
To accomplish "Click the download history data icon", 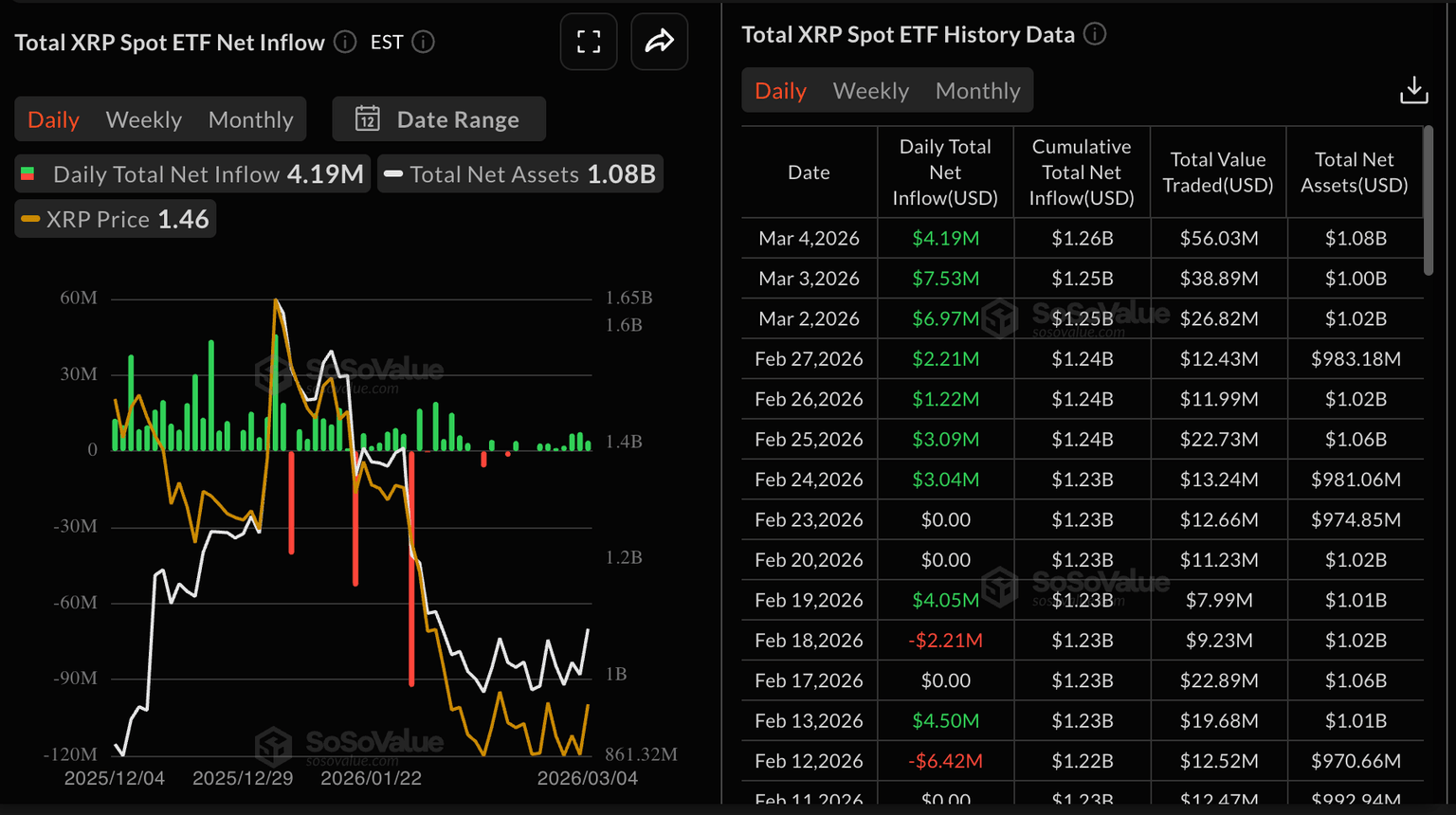I will tap(1413, 90).
